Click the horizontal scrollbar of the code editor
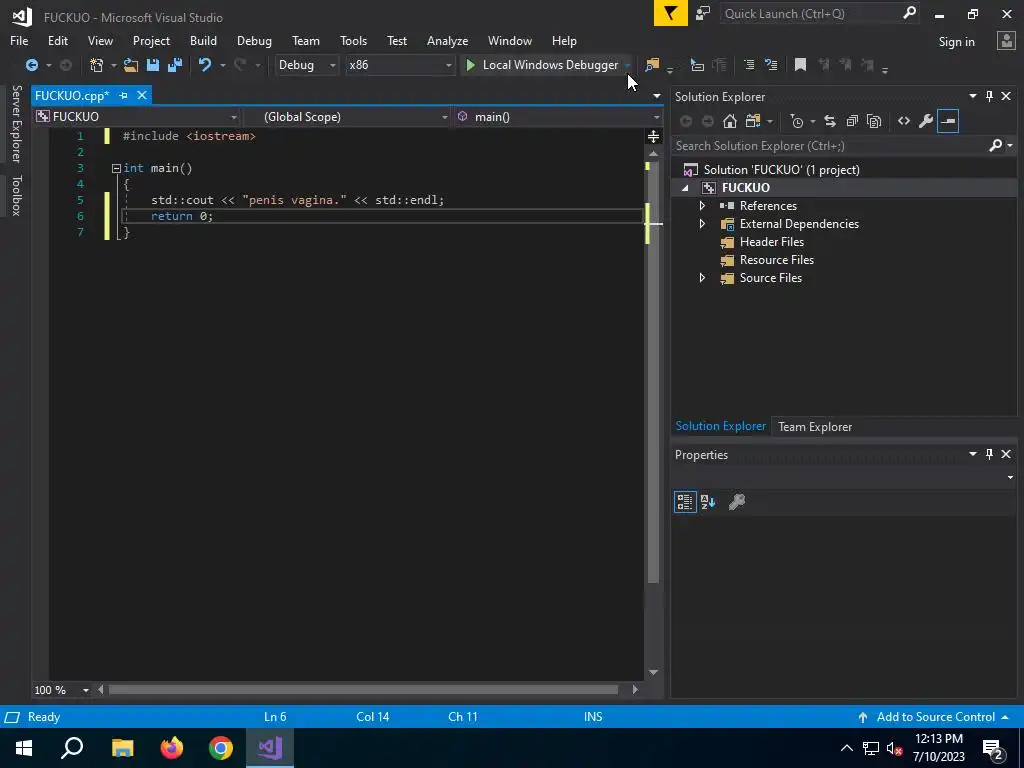Screen dimensions: 1024x768 363,690
